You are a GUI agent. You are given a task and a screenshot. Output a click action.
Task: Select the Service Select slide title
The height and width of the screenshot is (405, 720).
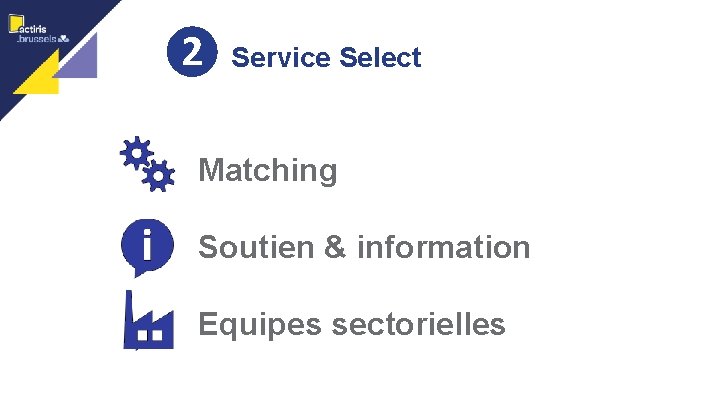[x=326, y=58]
